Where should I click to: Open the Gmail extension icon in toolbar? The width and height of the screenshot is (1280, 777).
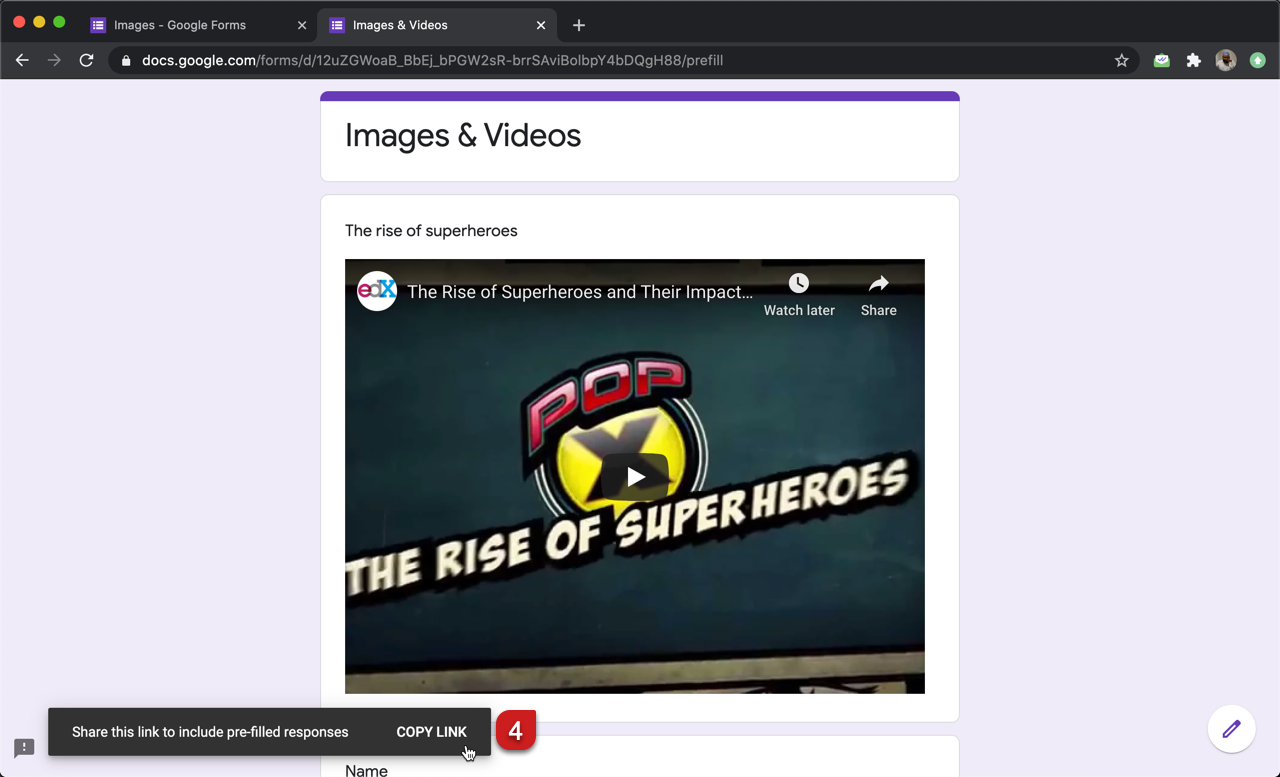(x=1161, y=60)
